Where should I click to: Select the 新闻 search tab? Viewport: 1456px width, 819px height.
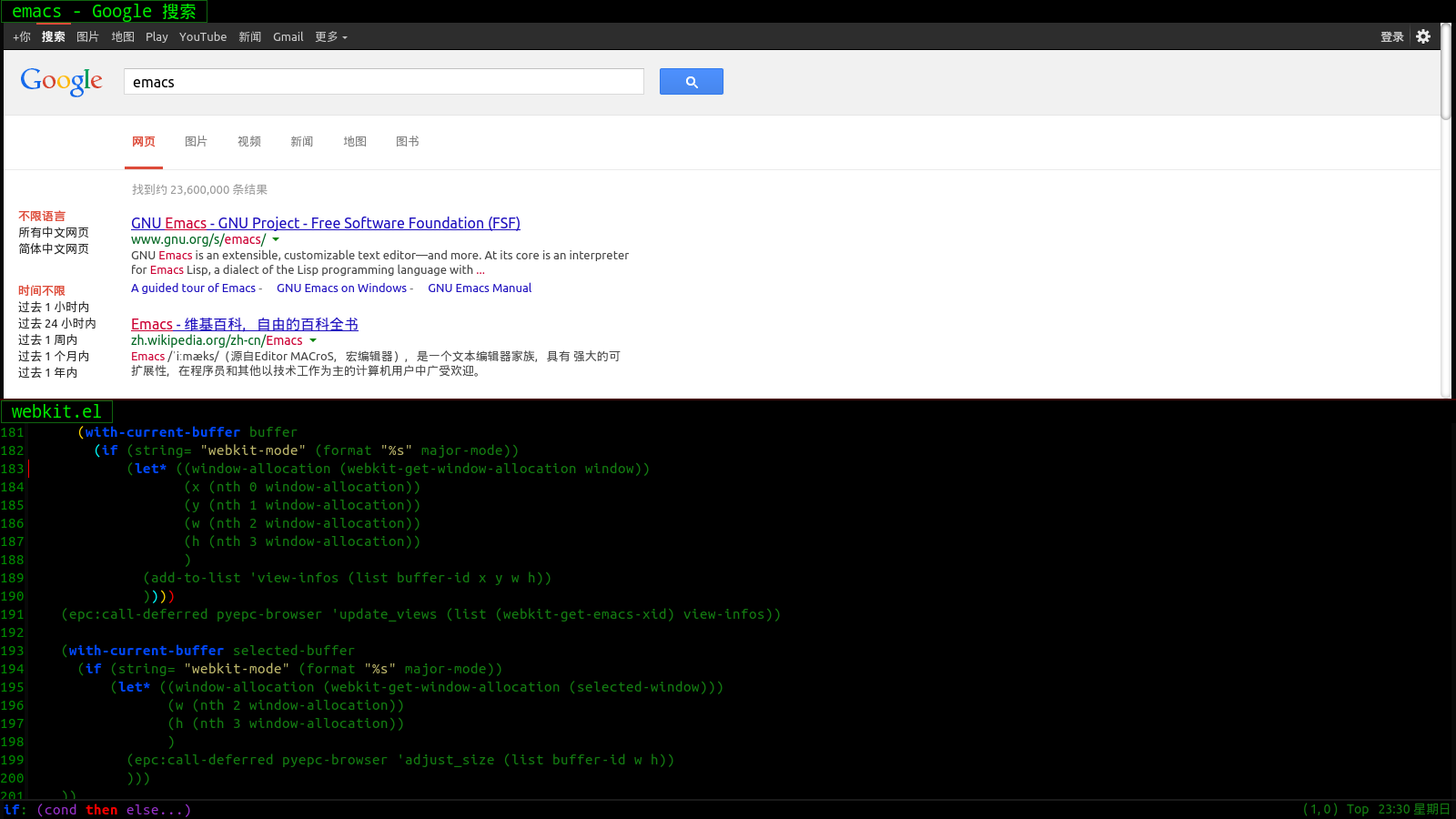pyautogui.click(x=301, y=142)
